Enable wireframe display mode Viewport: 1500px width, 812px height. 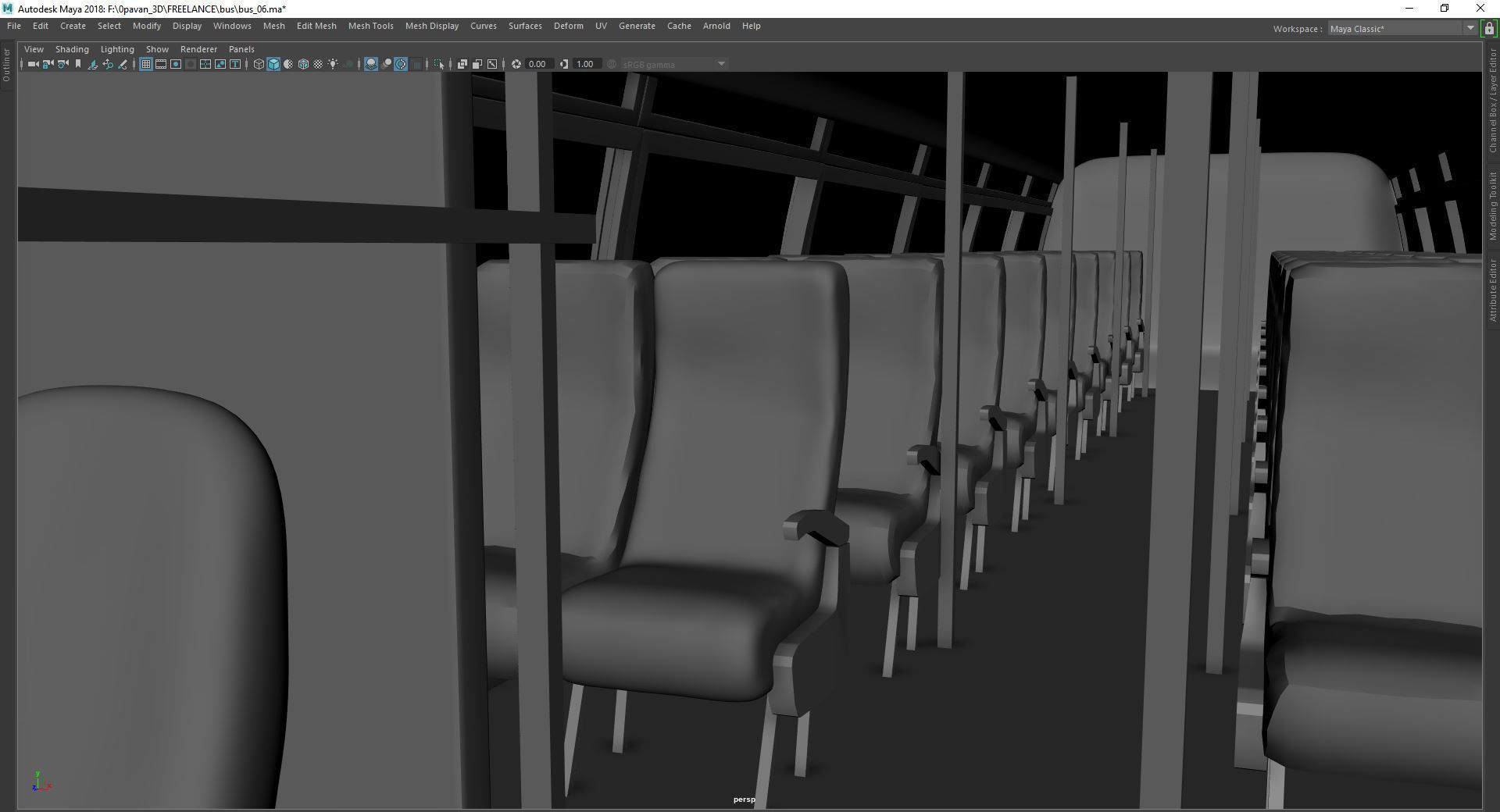258,64
